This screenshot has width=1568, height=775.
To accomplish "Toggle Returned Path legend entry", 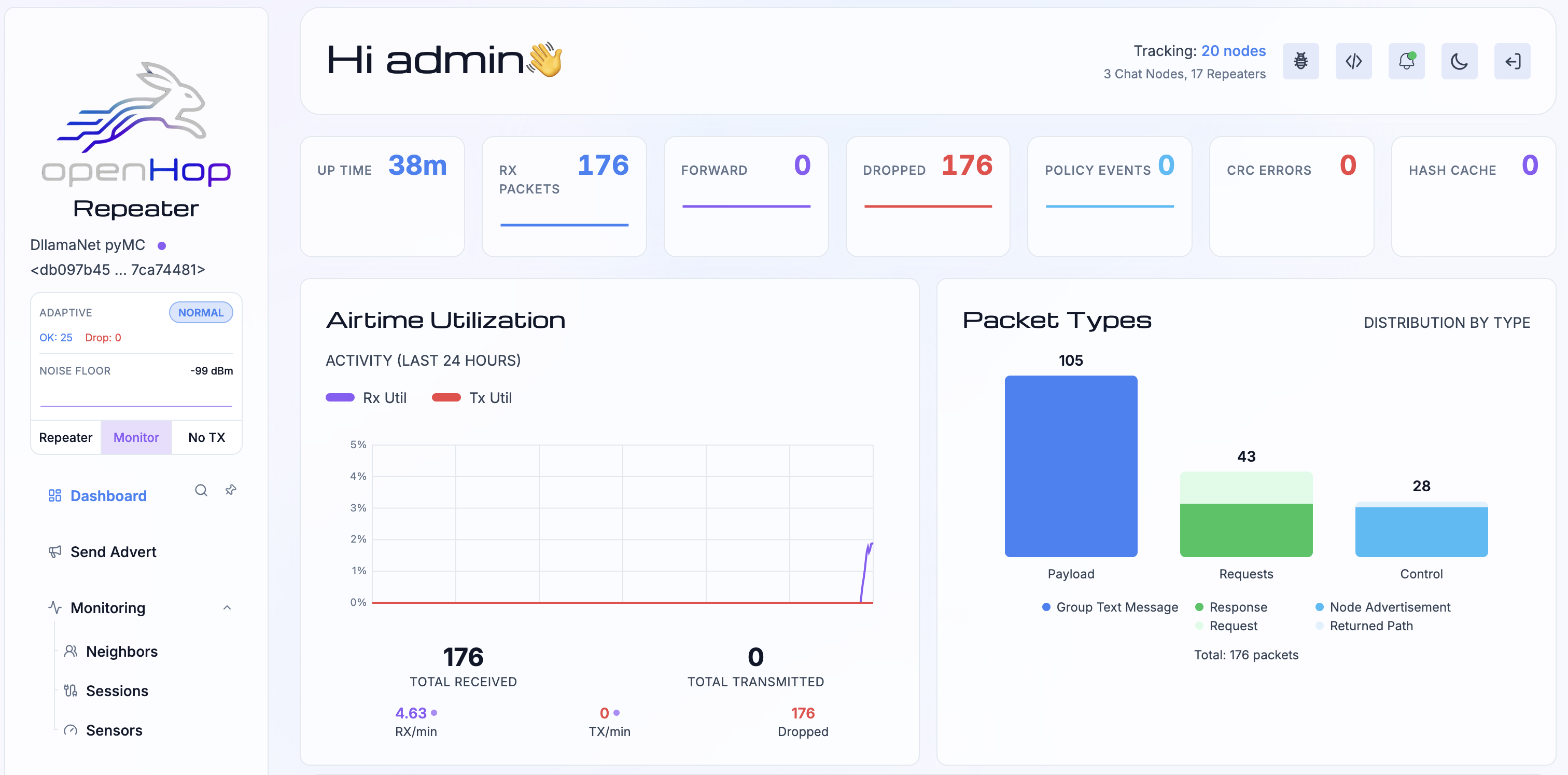I will (1364, 626).
